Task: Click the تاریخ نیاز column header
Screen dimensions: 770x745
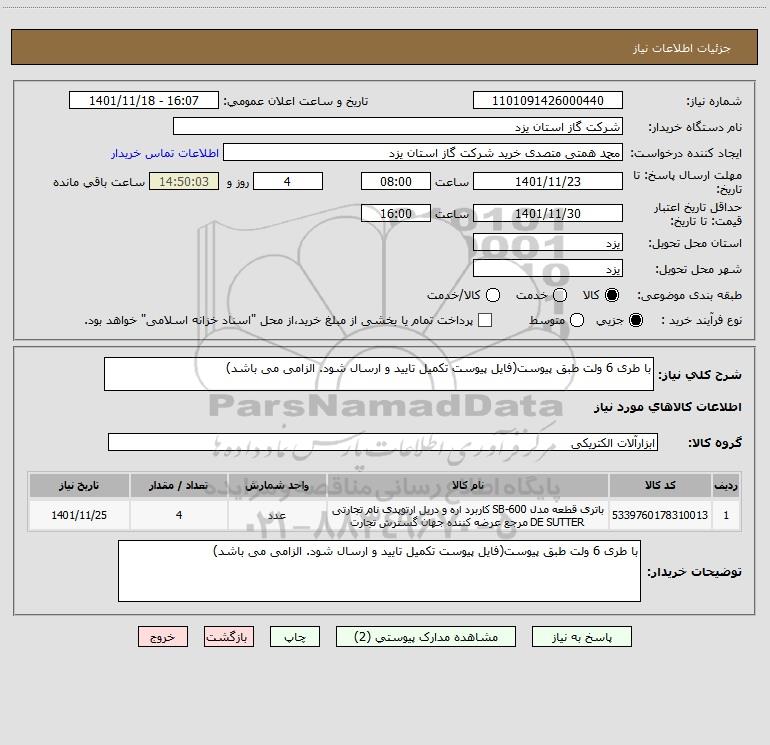Action: click(x=79, y=485)
